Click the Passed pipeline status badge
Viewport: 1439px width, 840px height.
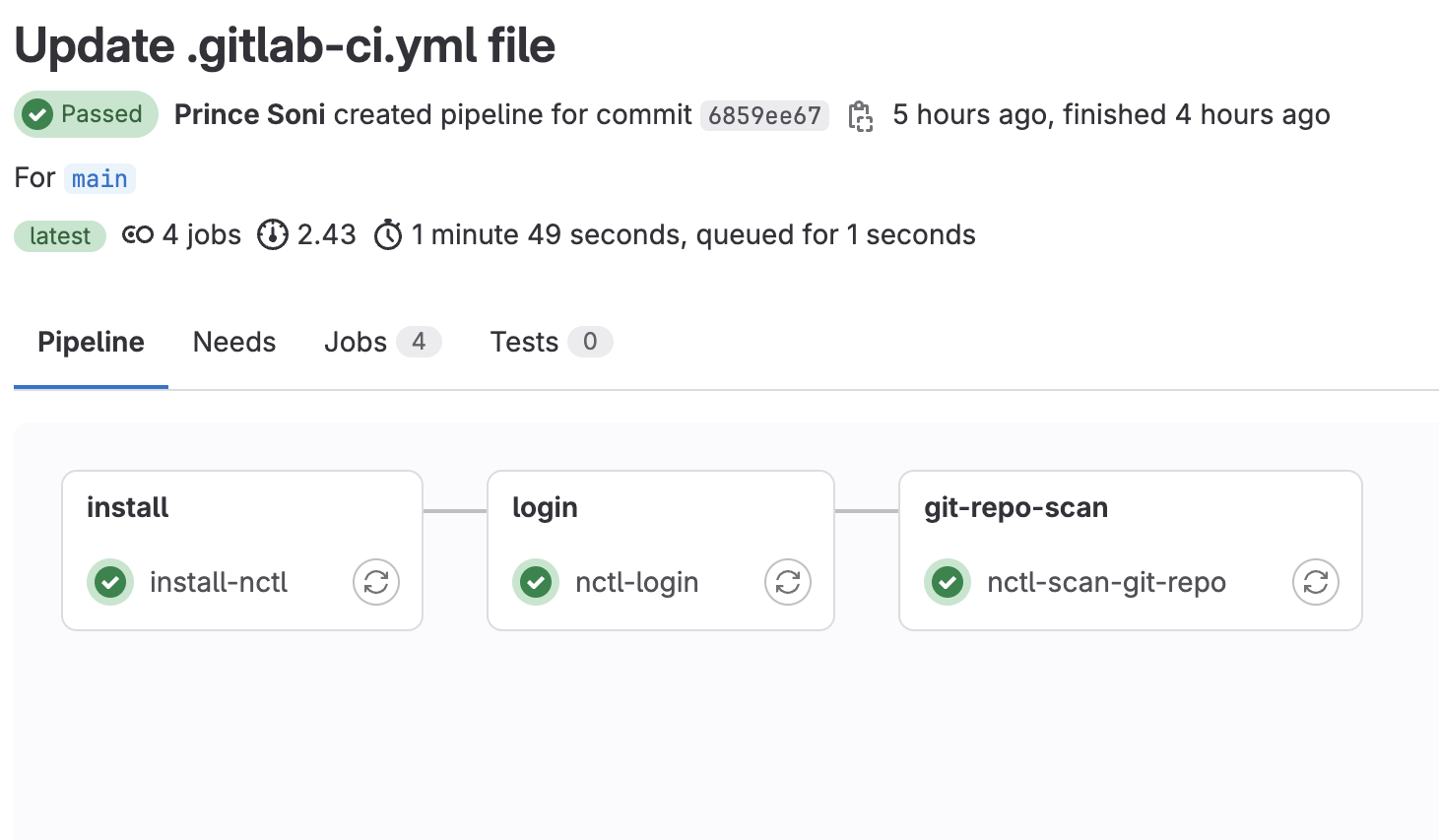pyautogui.click(x=87, y=114)
